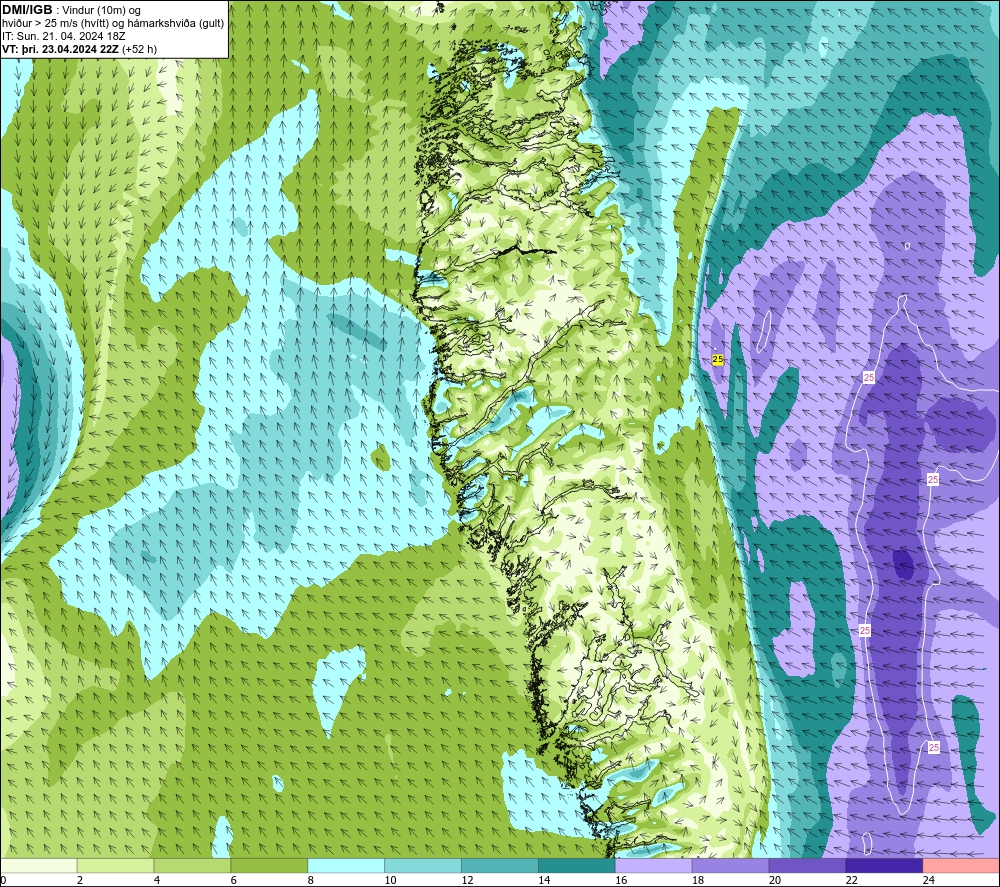The image size is (1000, 887).
Task: Select the 'Vindur (10m) og' heading text
Action: click(x=101, y=10)
